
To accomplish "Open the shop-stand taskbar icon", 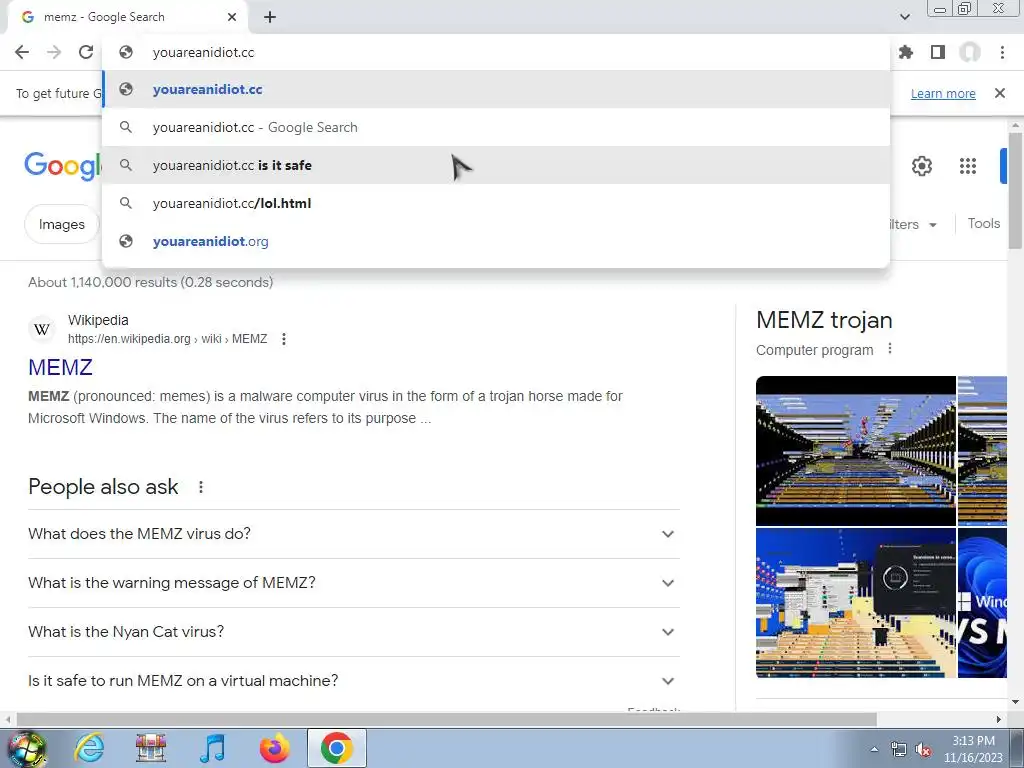I will tap(151, 748).
